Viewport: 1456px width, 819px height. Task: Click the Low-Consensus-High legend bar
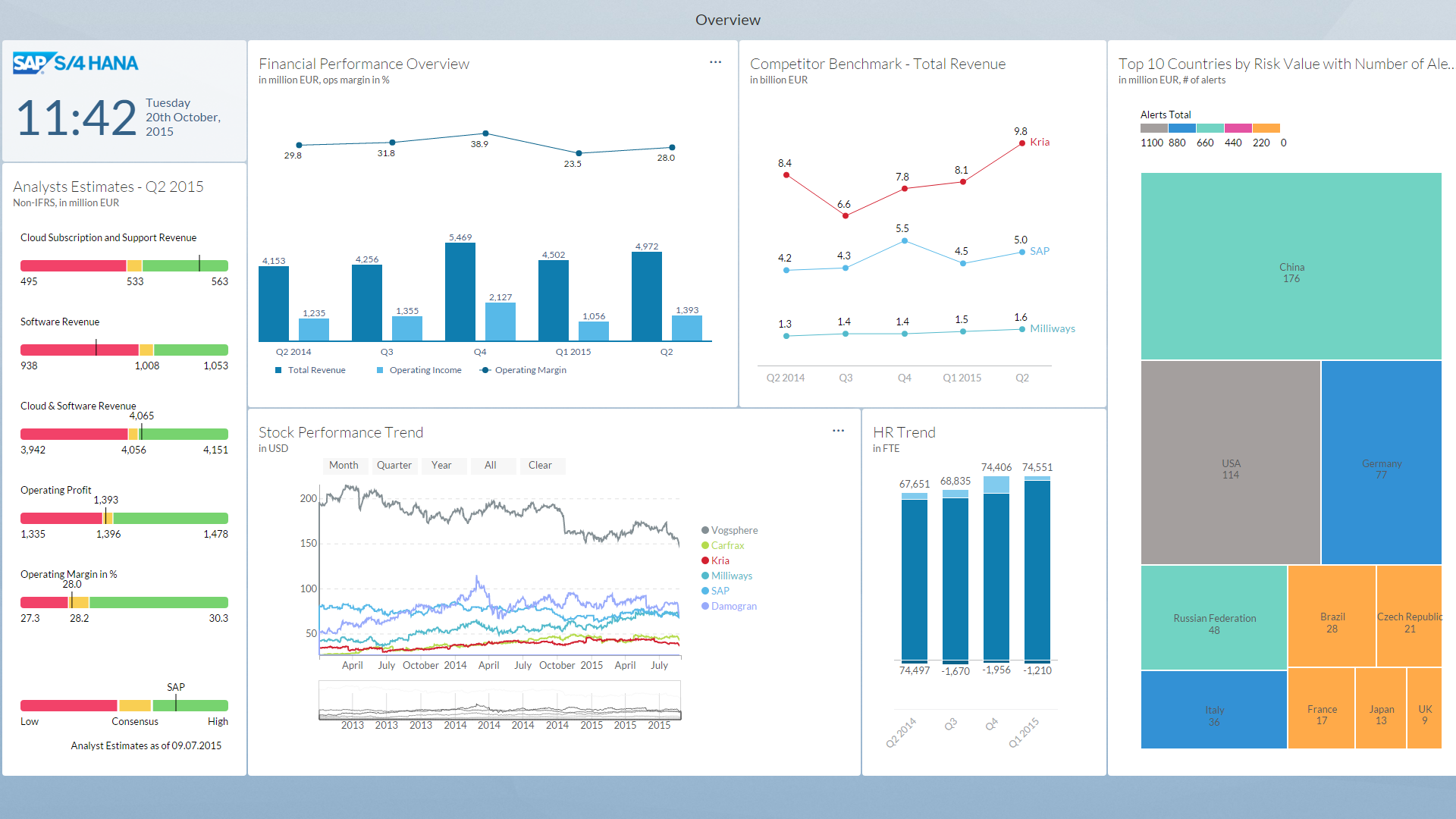pyautogui.click(x=124, y=705)
